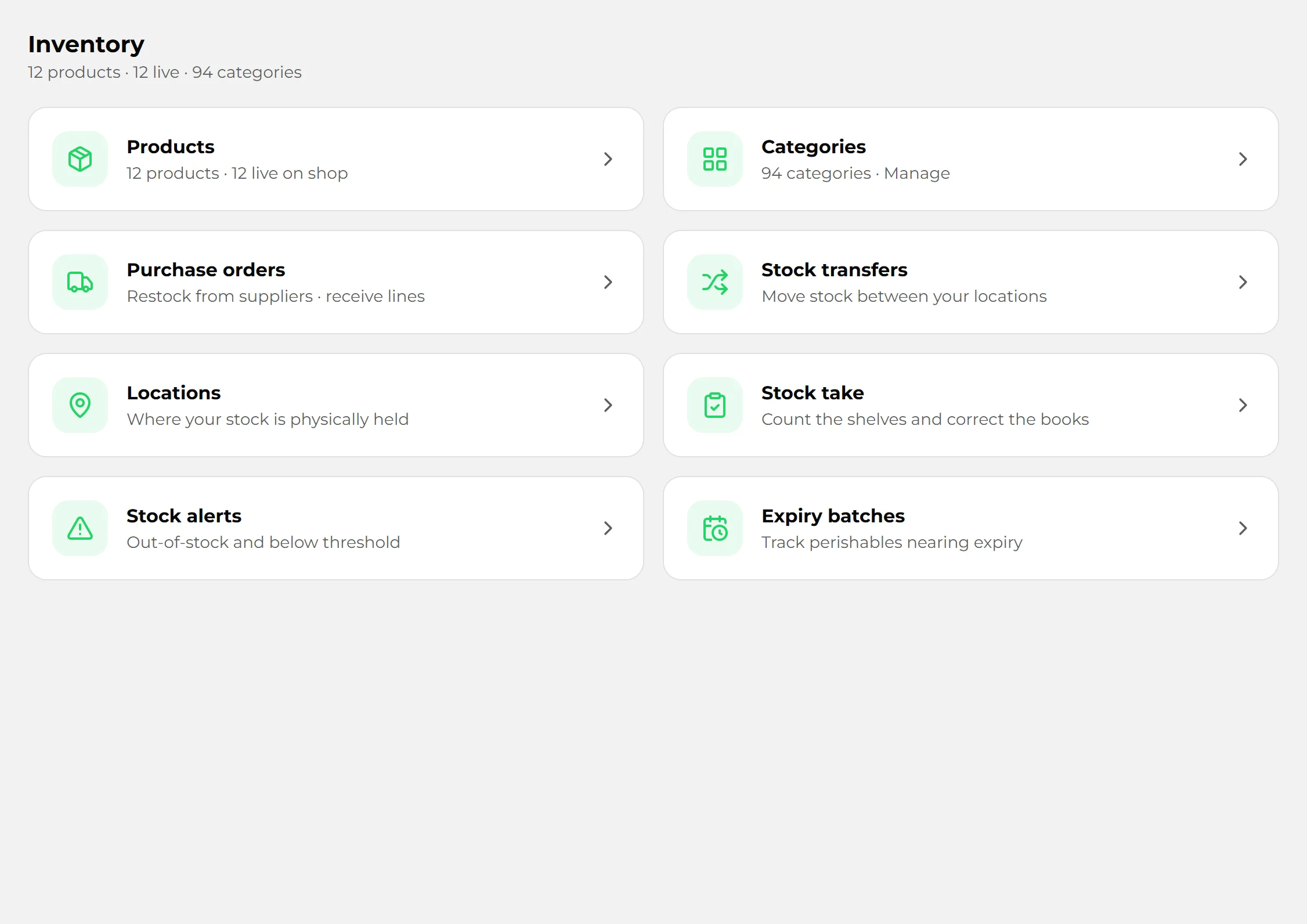Viewport: 1307px width, 924px height.
Task: Click the Purchase orders truck icon
Action: [x=80, y=282]
